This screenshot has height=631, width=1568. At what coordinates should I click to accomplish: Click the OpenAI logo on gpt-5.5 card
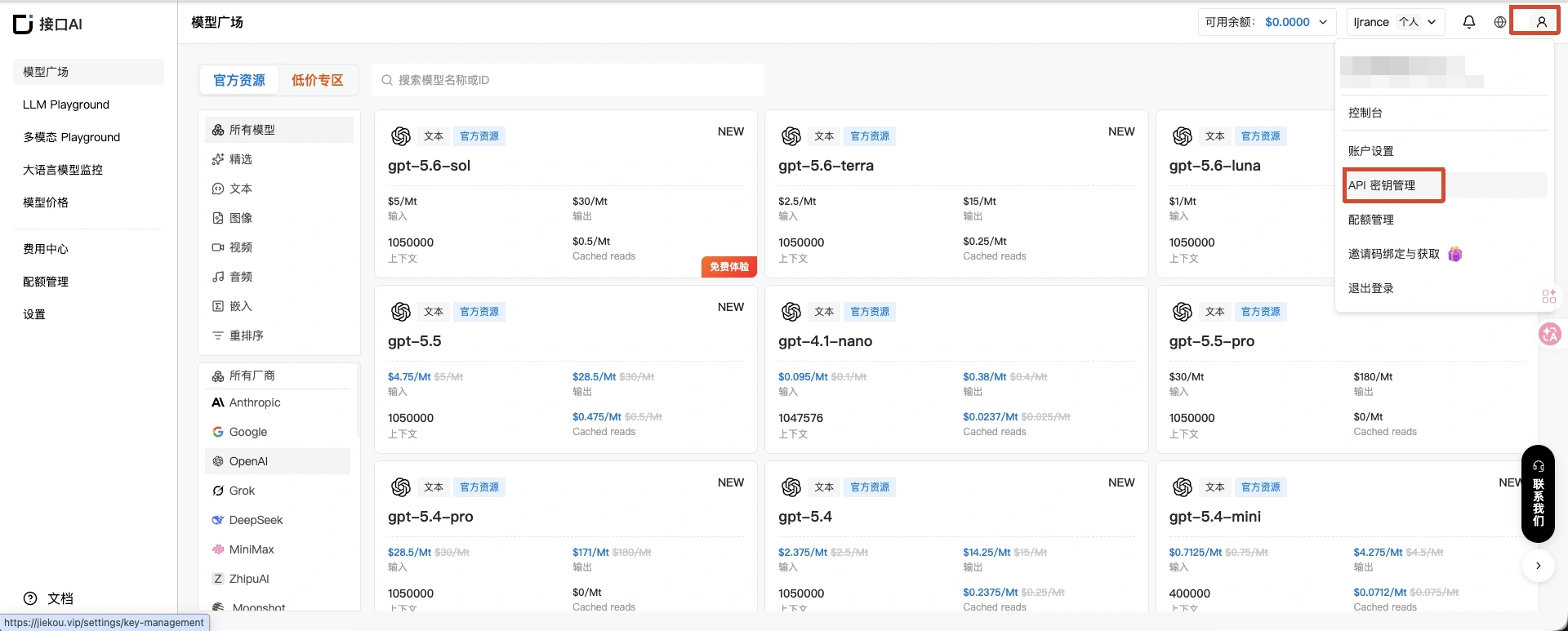tap(401, 312)
